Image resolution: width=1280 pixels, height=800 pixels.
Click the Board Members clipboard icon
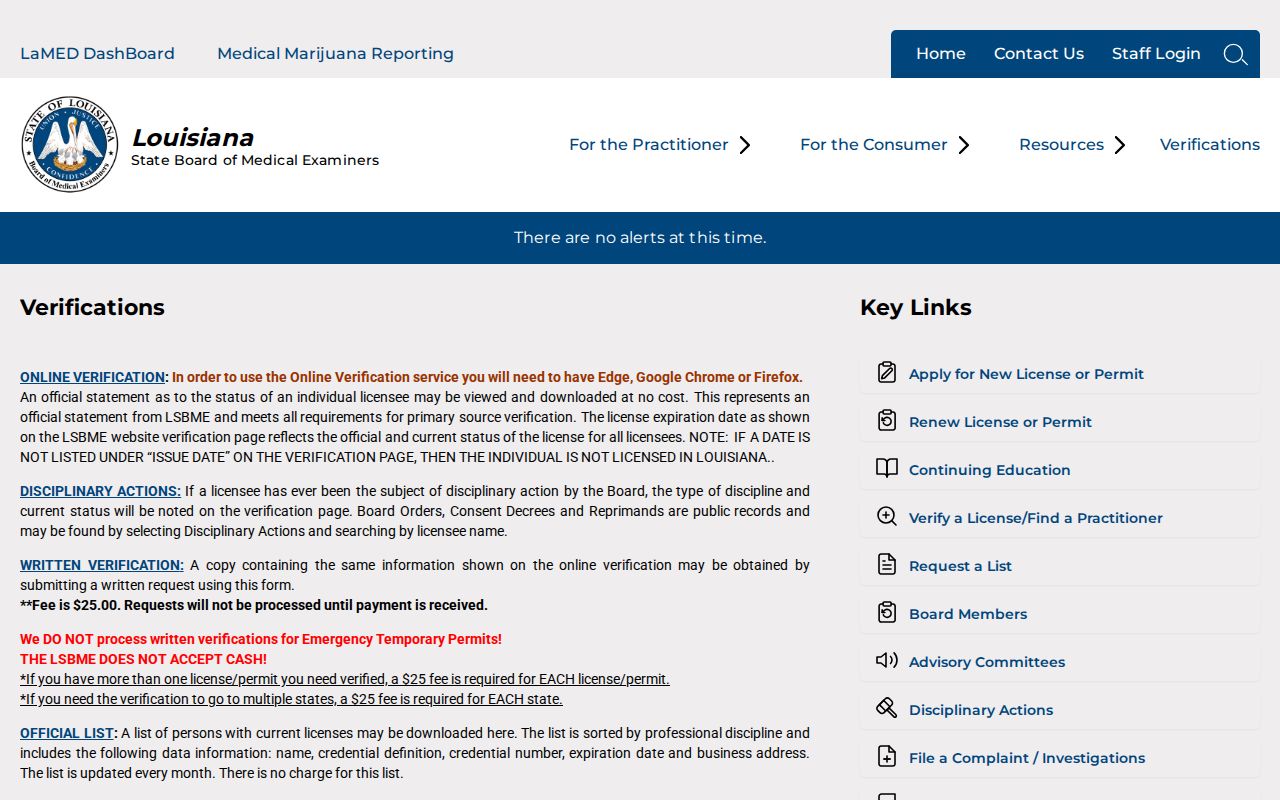pos(887,613)
